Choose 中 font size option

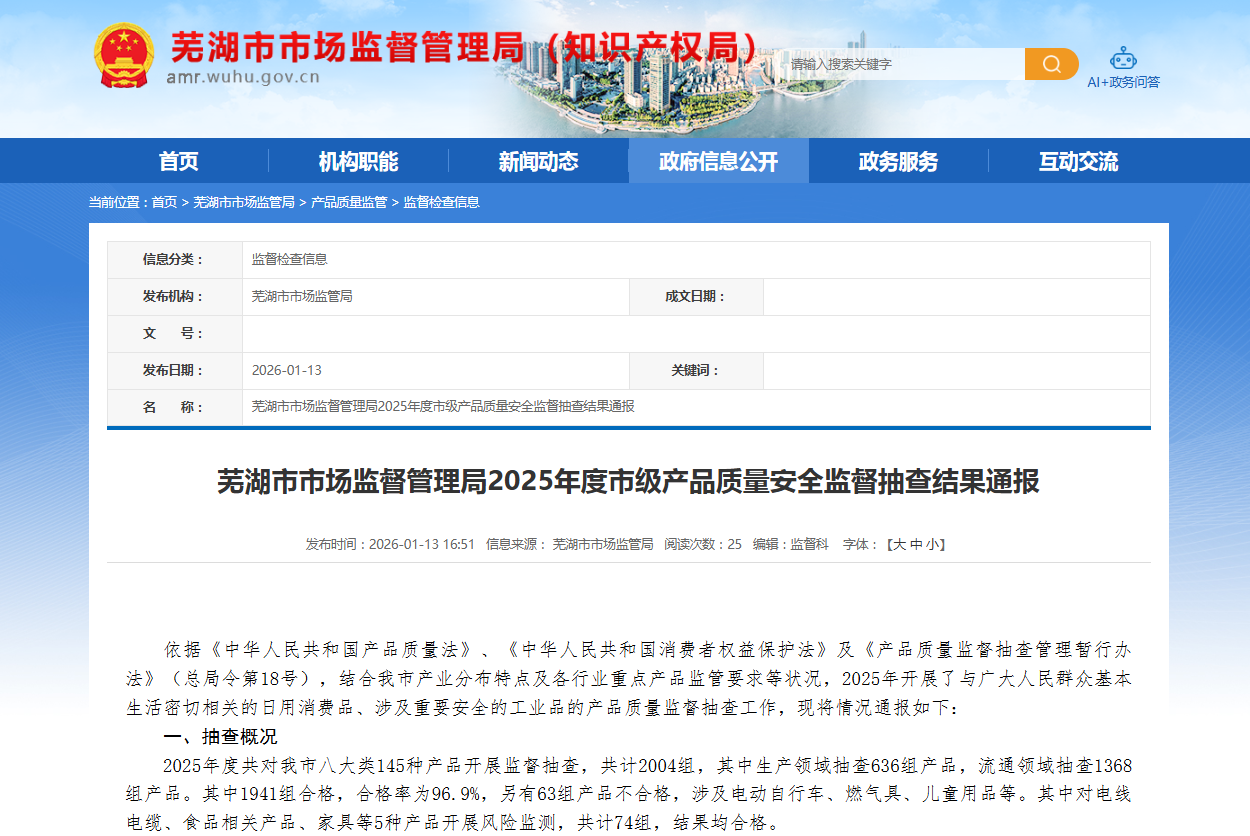[x=915, y=544]
